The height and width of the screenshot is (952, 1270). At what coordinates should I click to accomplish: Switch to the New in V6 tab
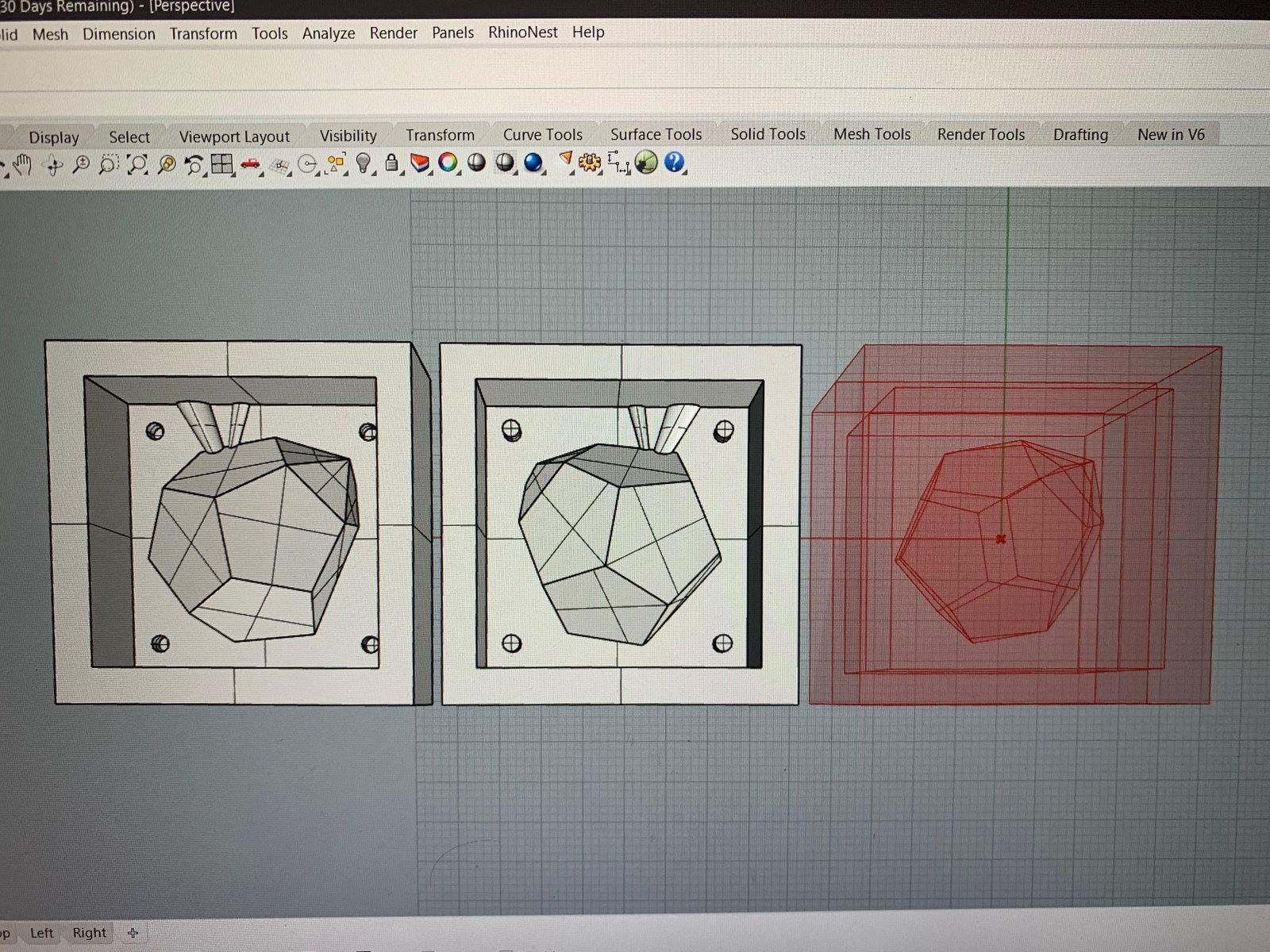tap(1171, 135)
